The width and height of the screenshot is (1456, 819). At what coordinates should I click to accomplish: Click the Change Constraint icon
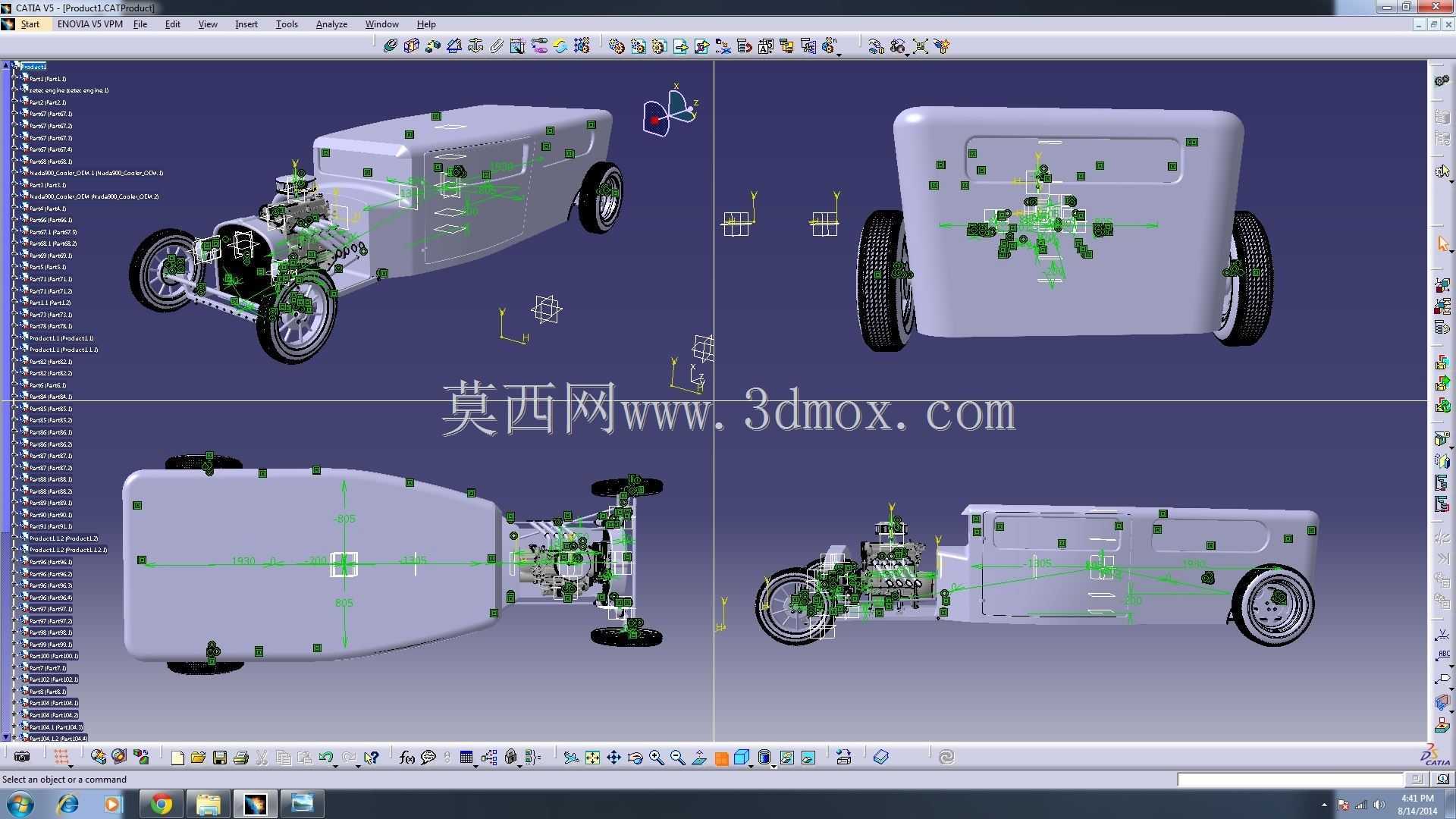[x=560, y=46]
